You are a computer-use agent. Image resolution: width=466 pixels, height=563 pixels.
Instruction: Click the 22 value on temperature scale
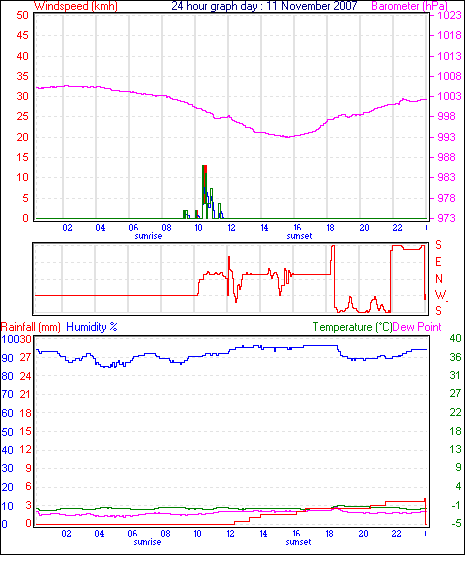pos(455,413)
